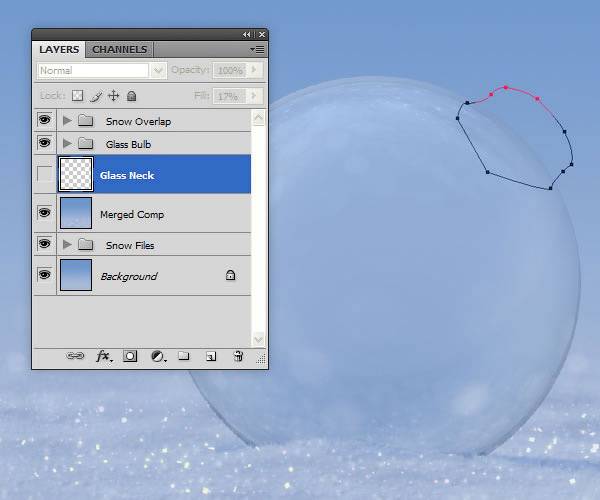Add a layer mask
Image resolution: width=600 pixels, height=500 pixels.
(130, 356)
